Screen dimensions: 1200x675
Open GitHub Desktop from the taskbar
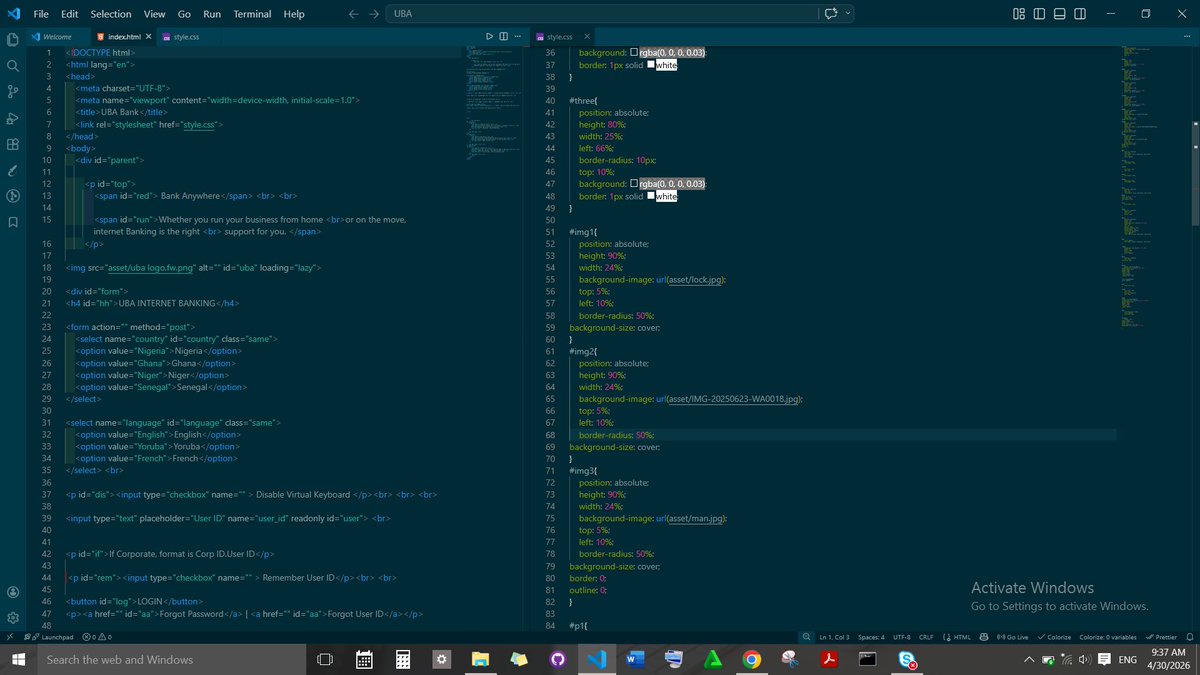pos(557,660)
